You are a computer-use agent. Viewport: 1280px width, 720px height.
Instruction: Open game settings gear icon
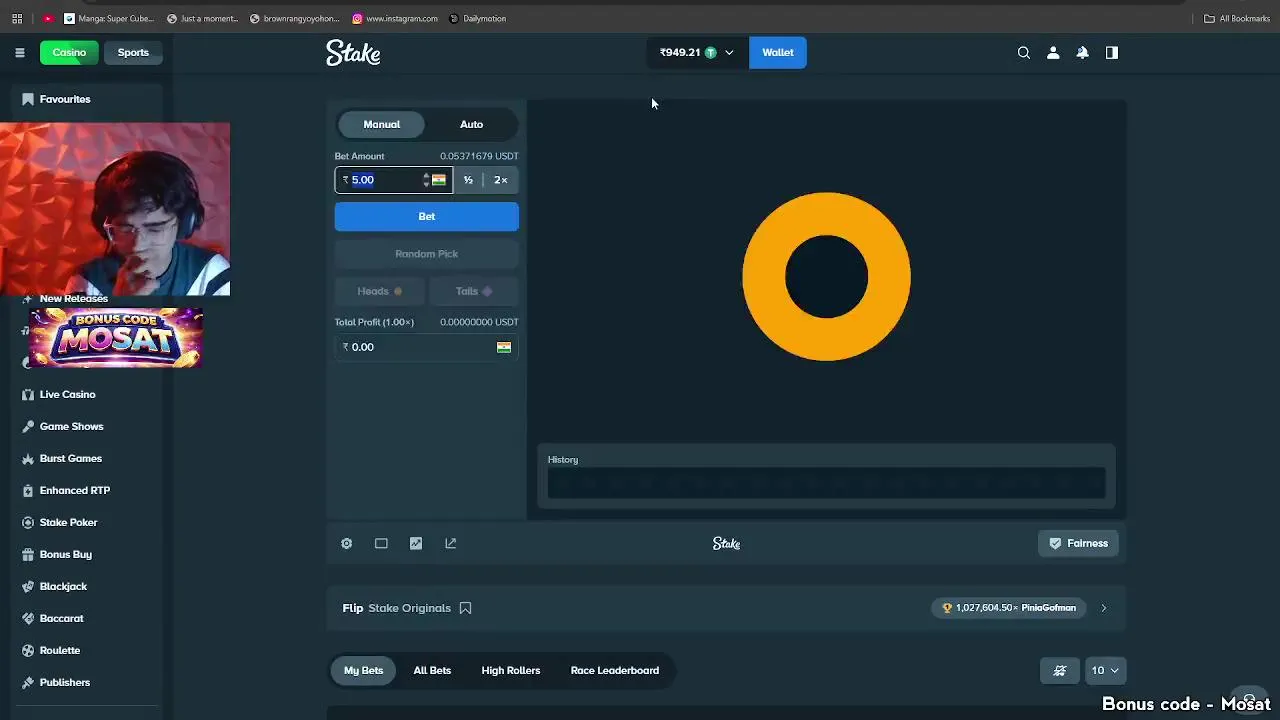(346, 543)
